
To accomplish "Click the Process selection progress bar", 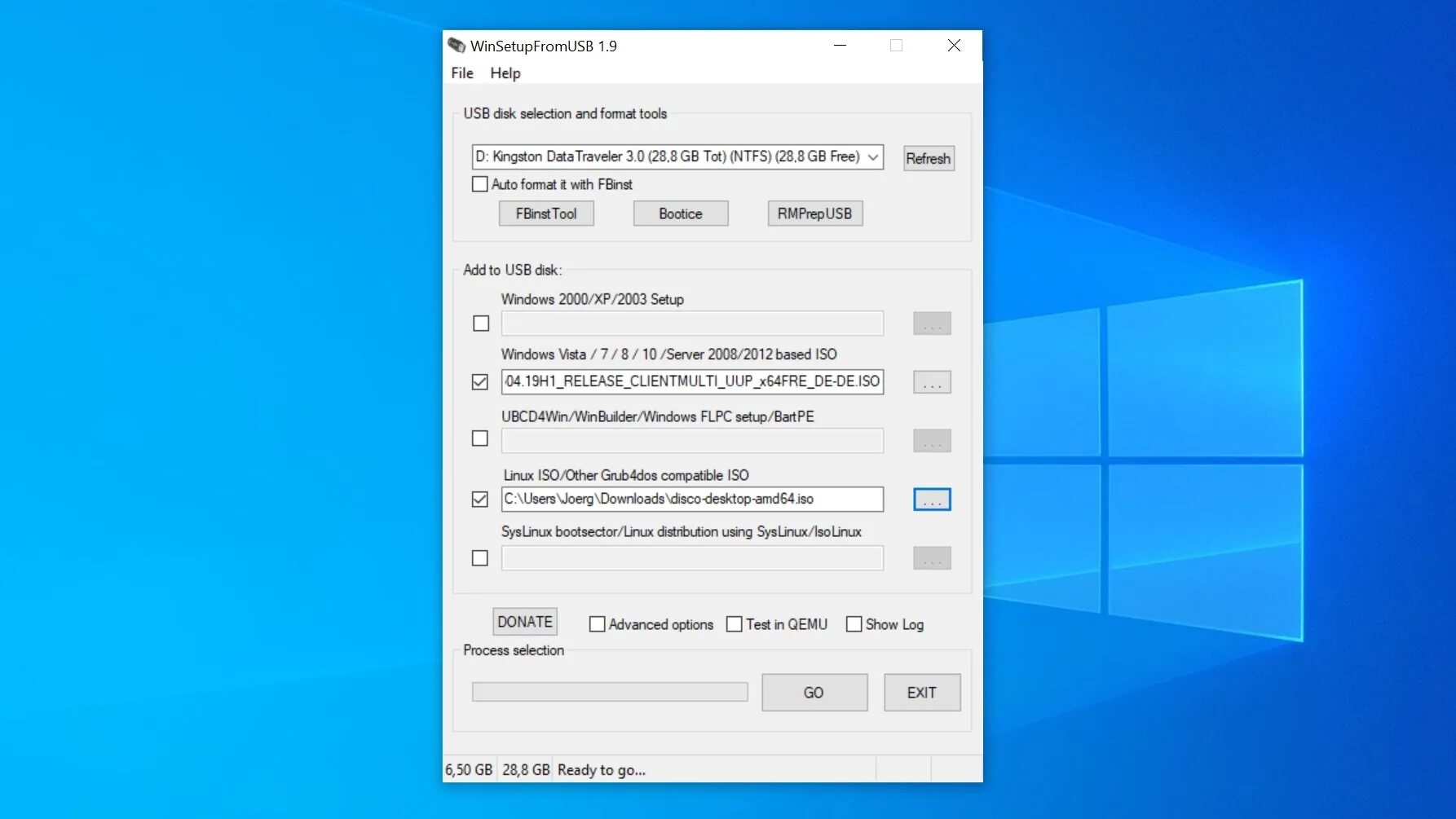I will (610, 692).
